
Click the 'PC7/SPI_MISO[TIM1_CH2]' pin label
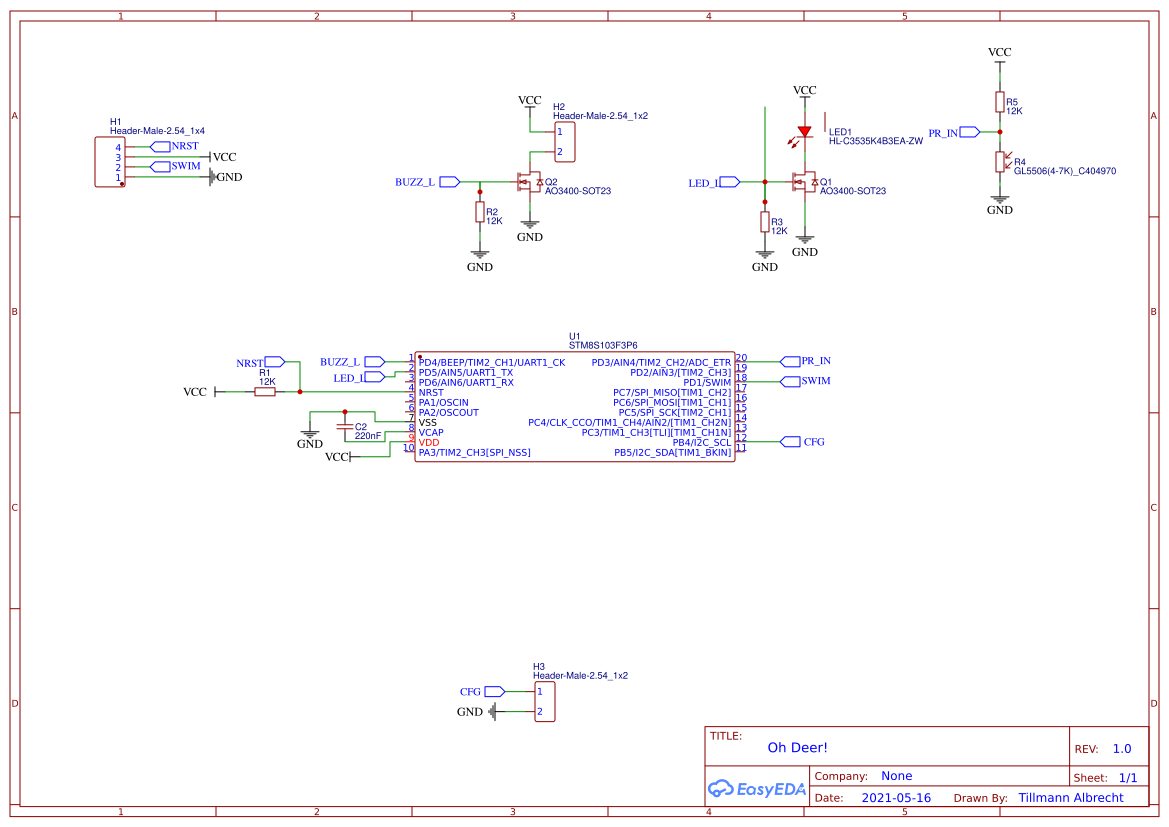672,392
